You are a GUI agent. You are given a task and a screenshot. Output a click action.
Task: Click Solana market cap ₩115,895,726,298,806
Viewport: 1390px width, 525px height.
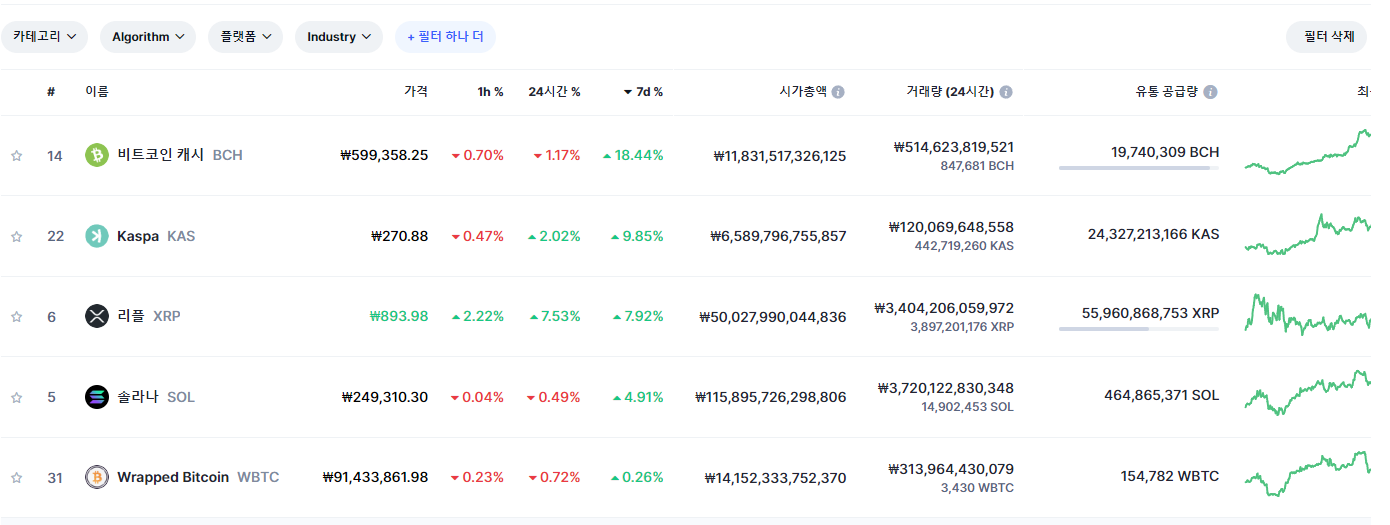click(770, 397)
